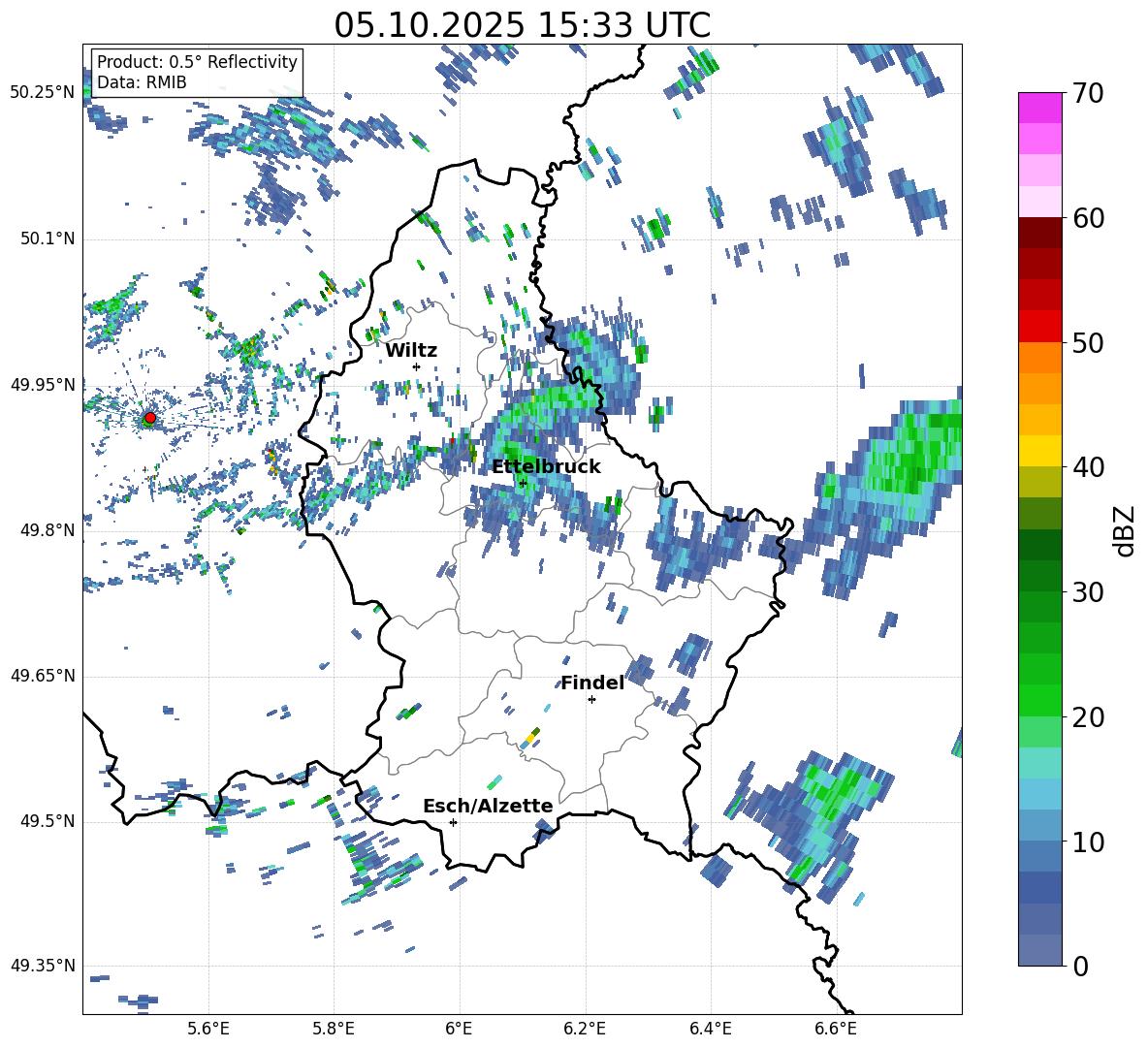Click the 49.95°N latitude label
This screenshot has height=1048, width=1148.
click(43, 385)
